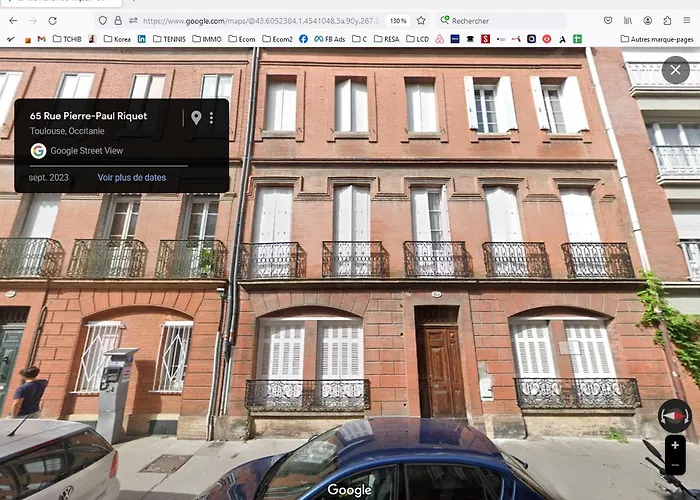Open the IMMO bookmarks folder
Viewport: 700px width, 500px height.
(207, 39)
